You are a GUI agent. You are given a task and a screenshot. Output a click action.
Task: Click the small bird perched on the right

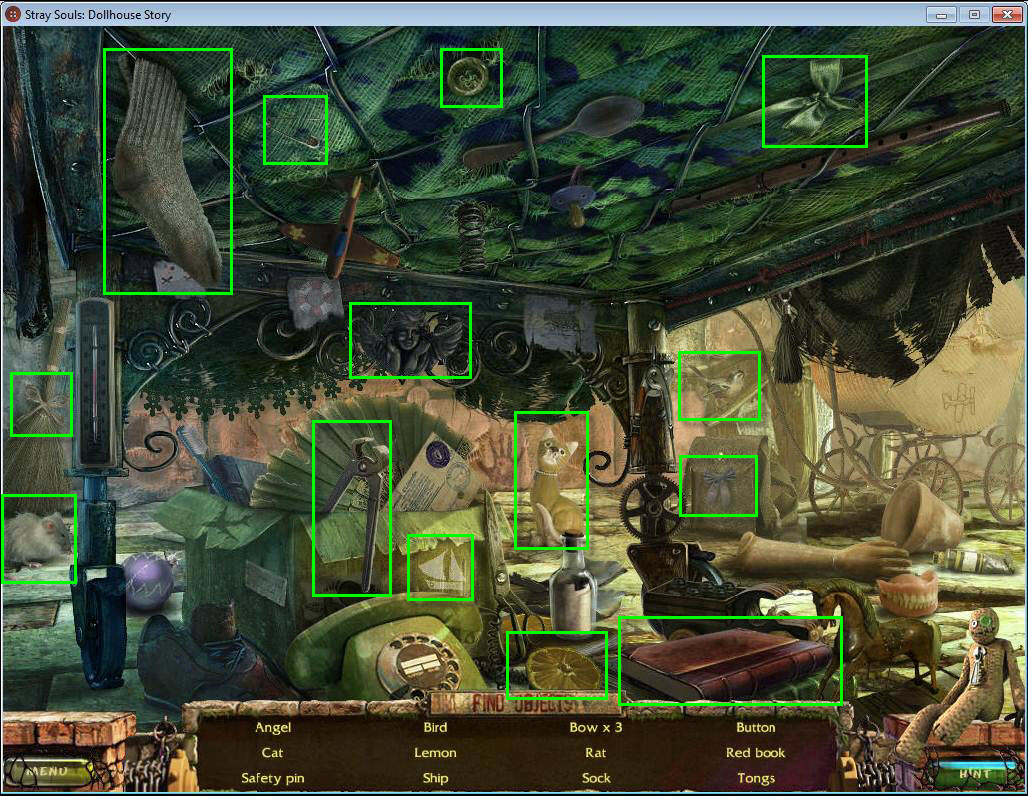tap(719, 386)
